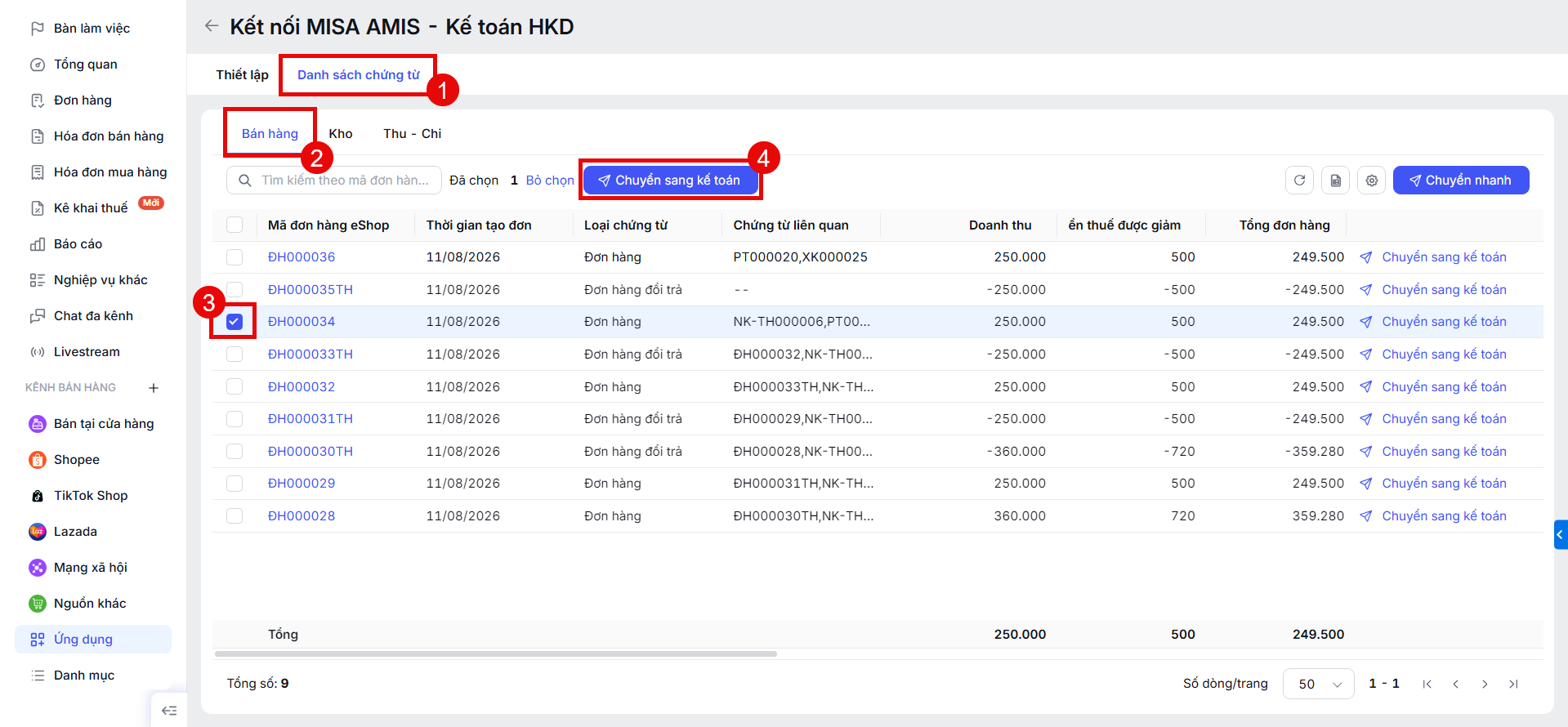
Task: Click the Ứng dụng grid icon
Action: point(38,640)
